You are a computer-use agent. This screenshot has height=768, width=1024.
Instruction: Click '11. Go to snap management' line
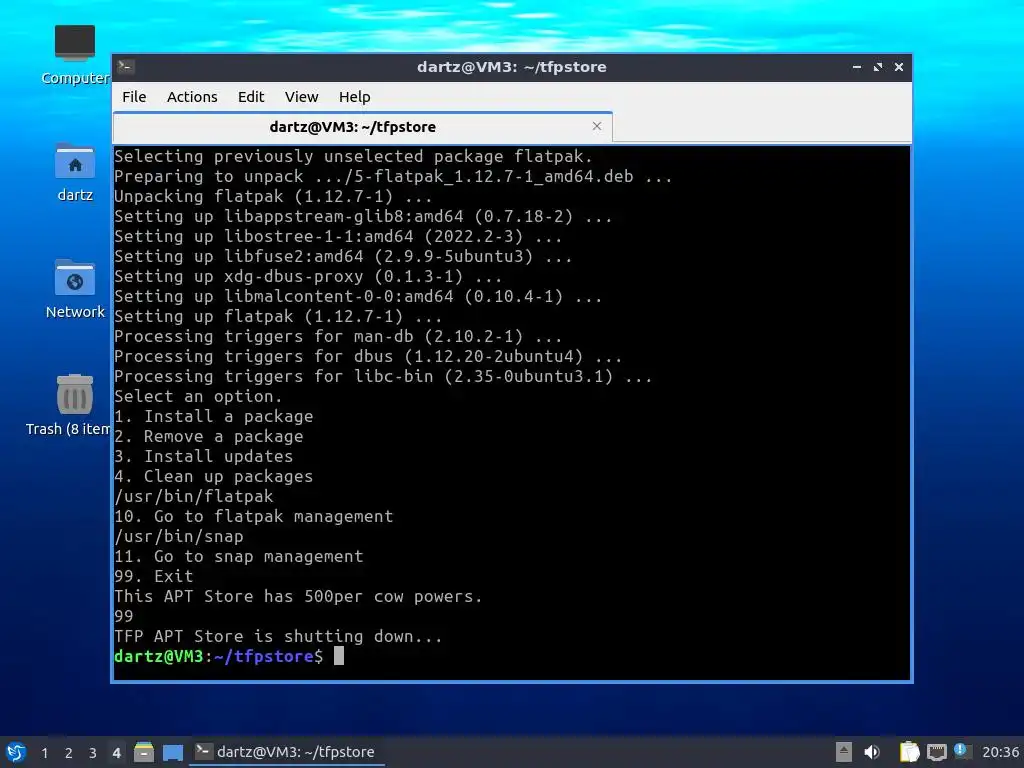pos(238,556)
